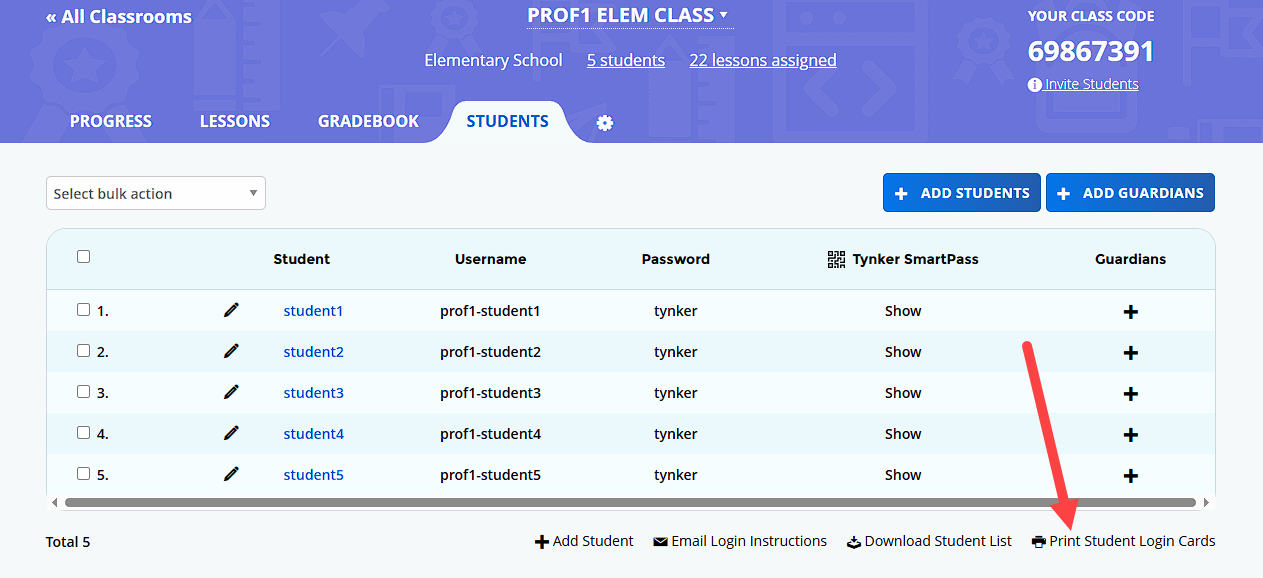The width and height of the screenshot is (1263, 578).
Task: Switch to the Gradebook tab
Action: tap(368, 121)
